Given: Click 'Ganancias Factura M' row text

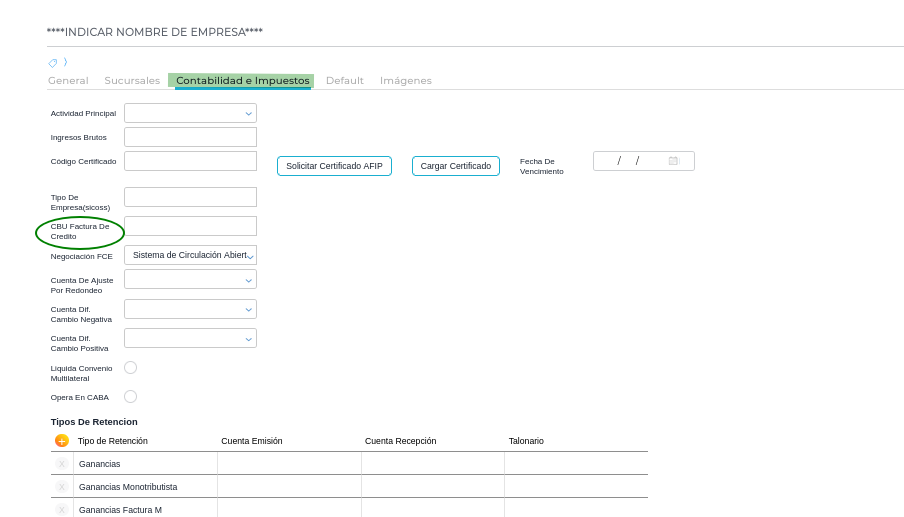Looking at the screenshot, I should click(x=120, y=510).
